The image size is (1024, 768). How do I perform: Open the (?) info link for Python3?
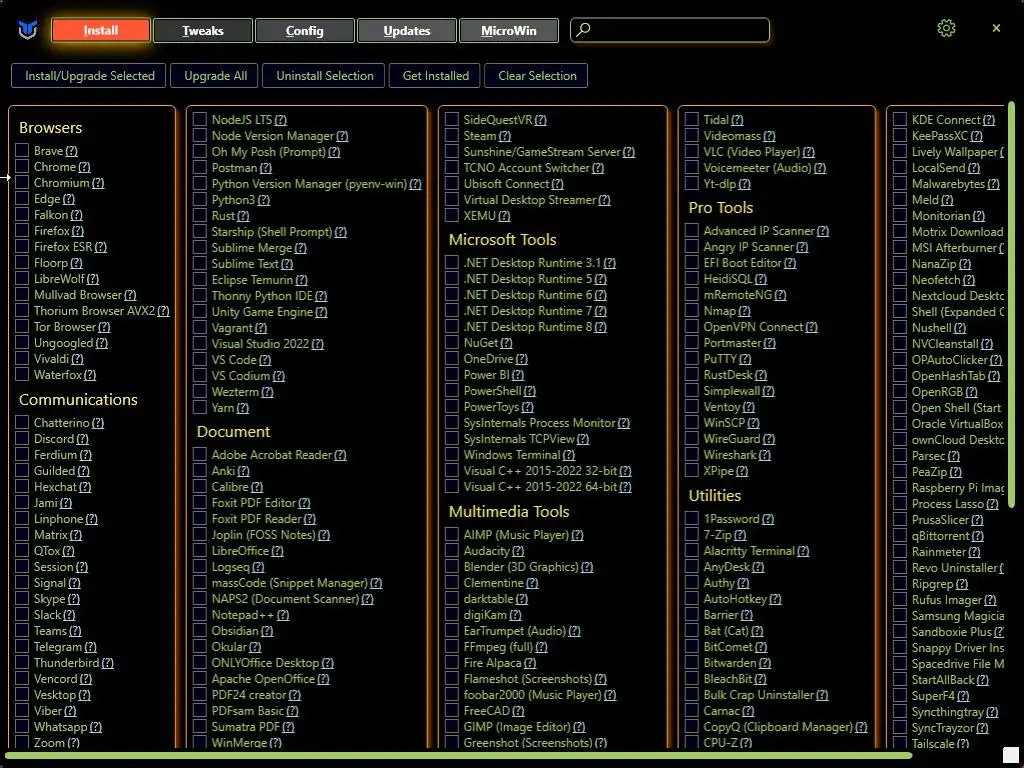pos(264,200)
